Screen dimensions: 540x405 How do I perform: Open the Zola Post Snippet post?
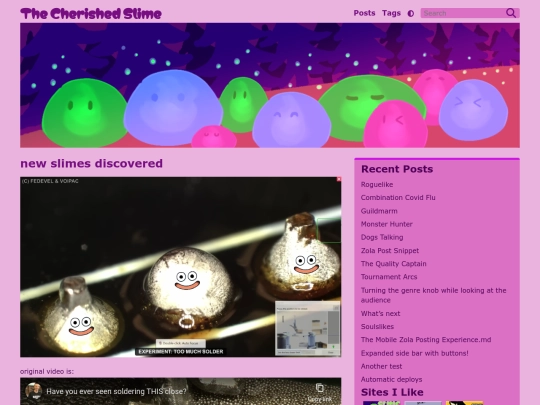tap(390, 251)
